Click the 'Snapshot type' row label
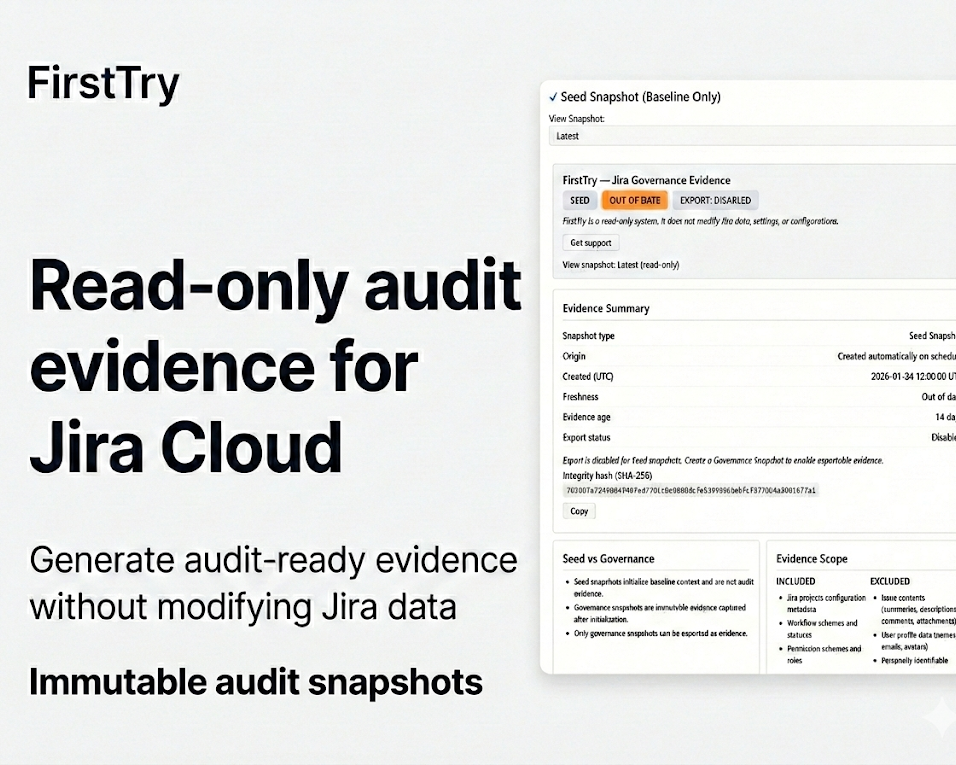Viewport: 956px width, 765px height. click(x=588, y=336)
